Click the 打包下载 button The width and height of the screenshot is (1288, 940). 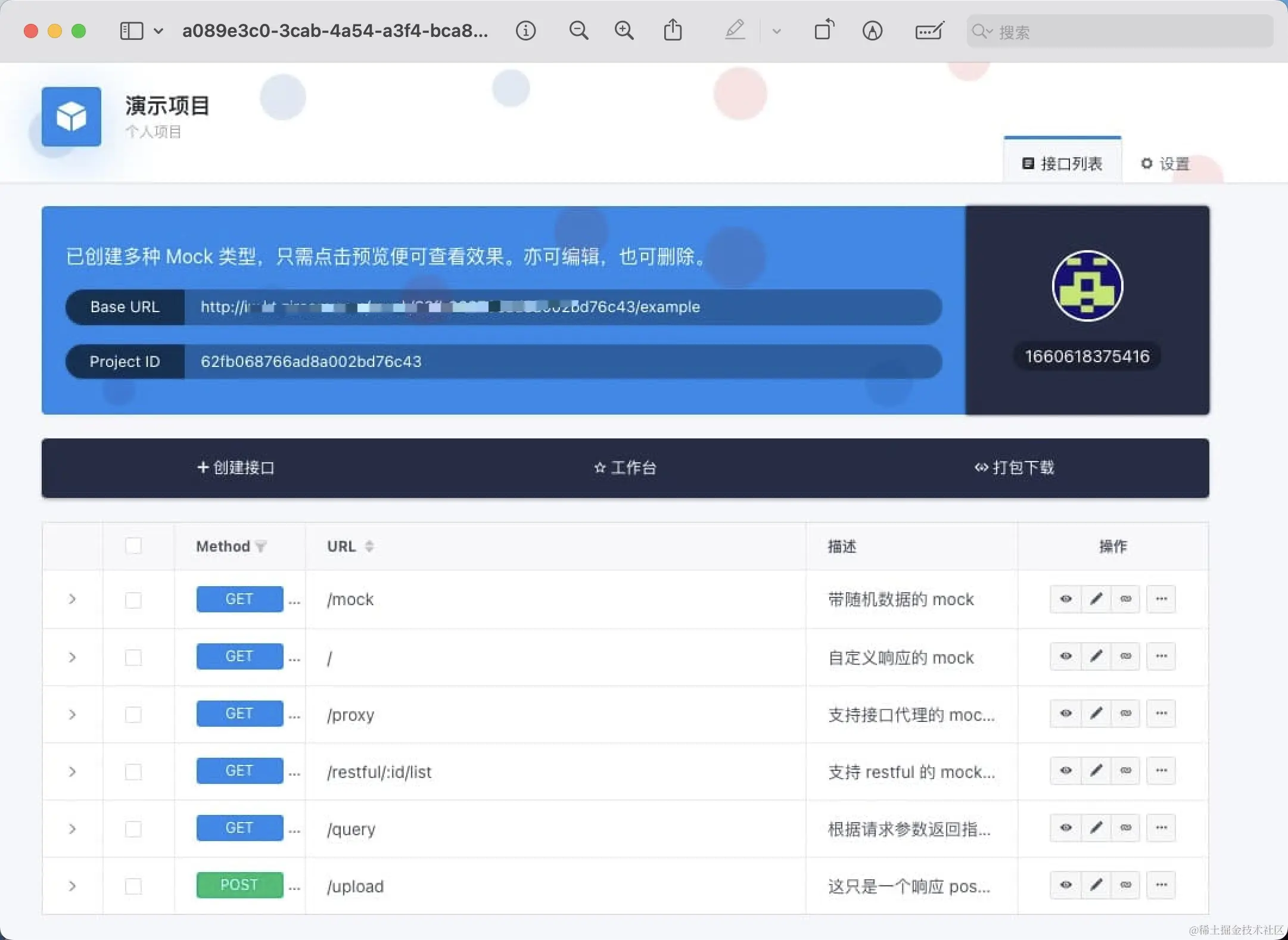point(1015,468)
